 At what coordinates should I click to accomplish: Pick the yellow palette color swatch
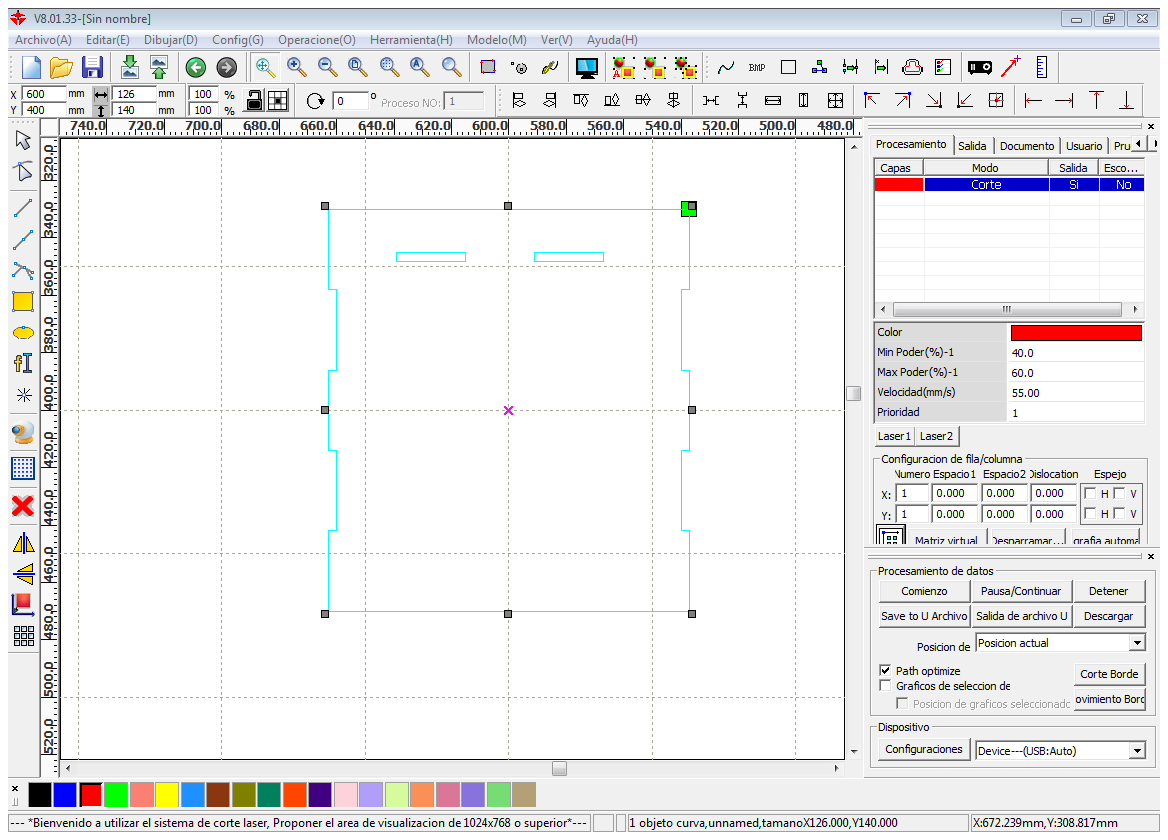(x=167, y=795)
